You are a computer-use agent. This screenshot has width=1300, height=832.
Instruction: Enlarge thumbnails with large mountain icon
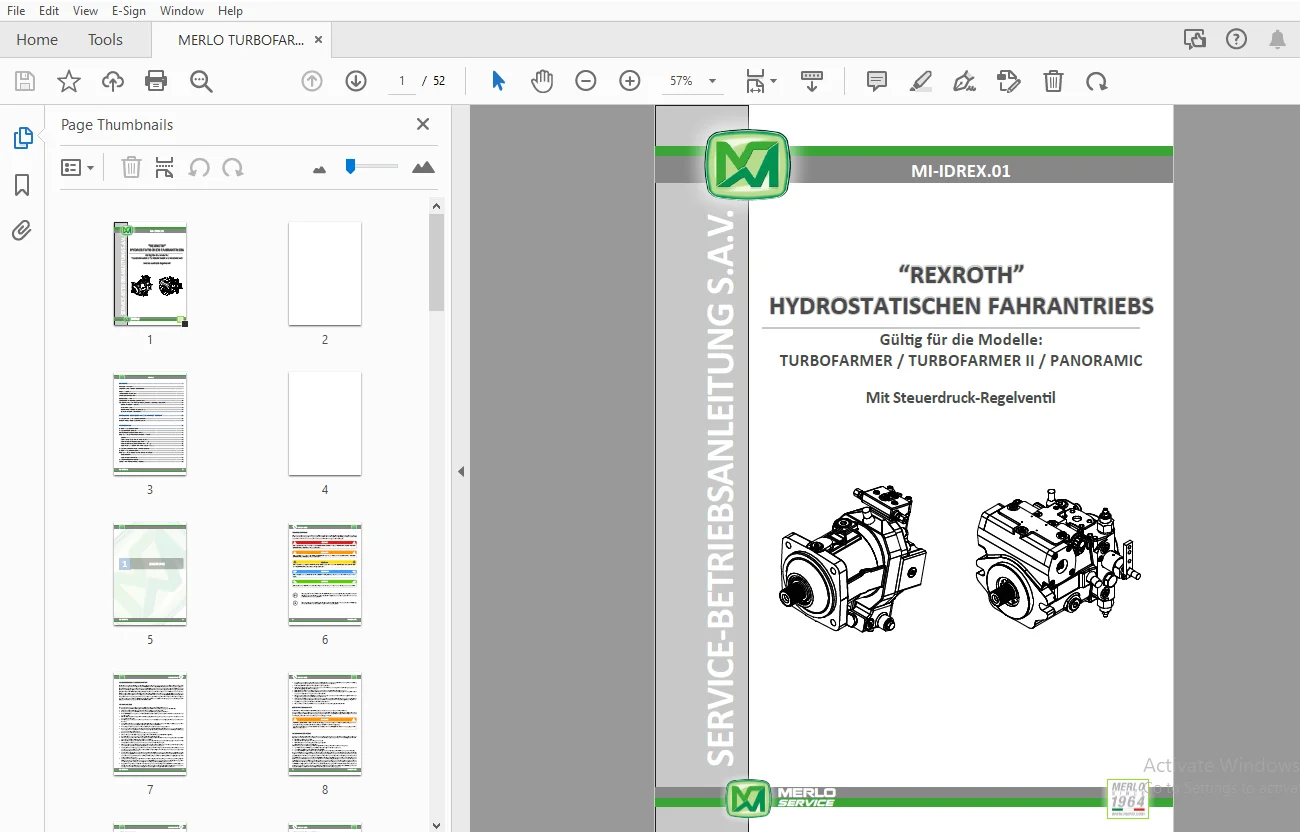(x=423, y=167)
